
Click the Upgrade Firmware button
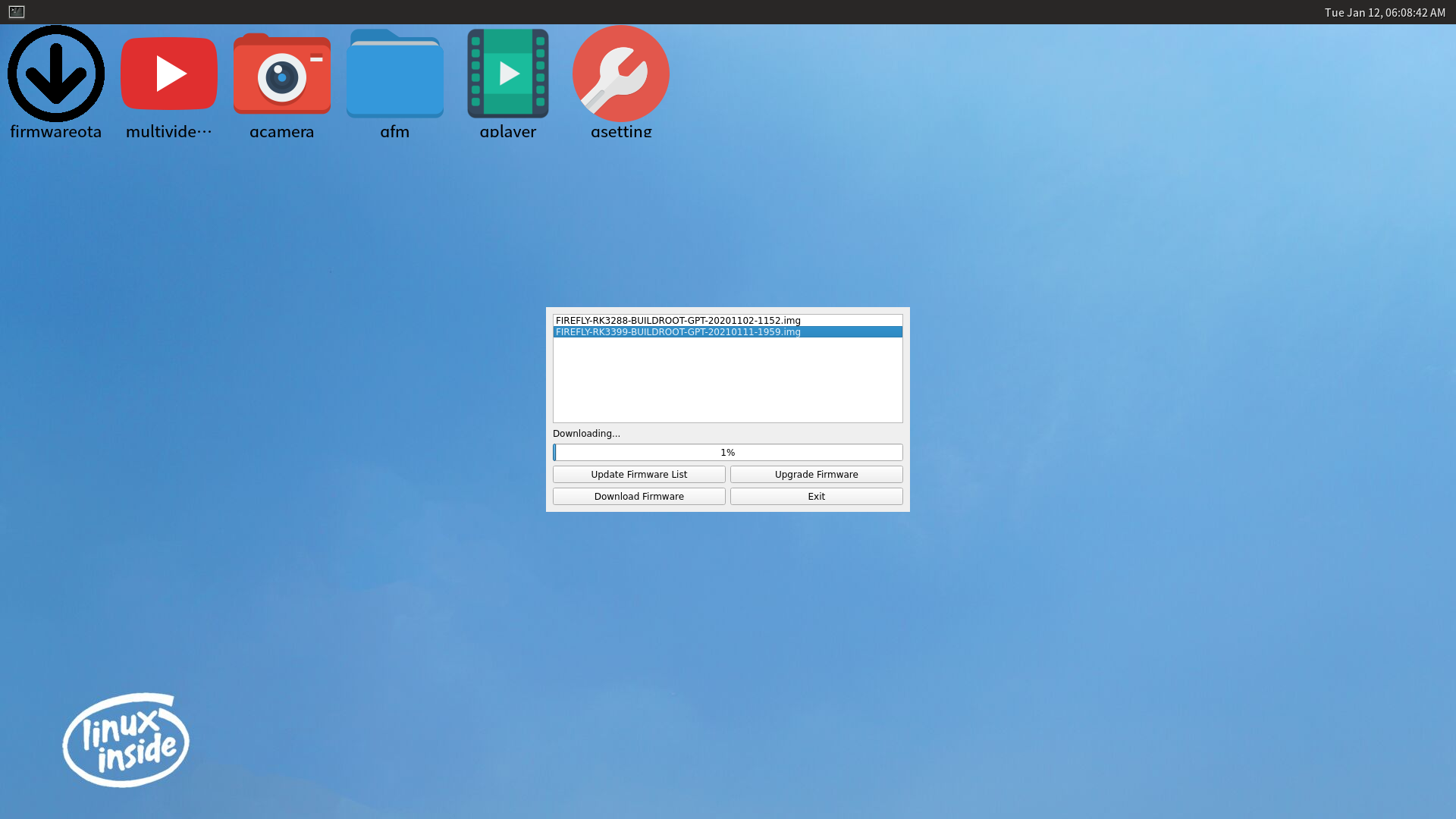[x=817, y=475]
